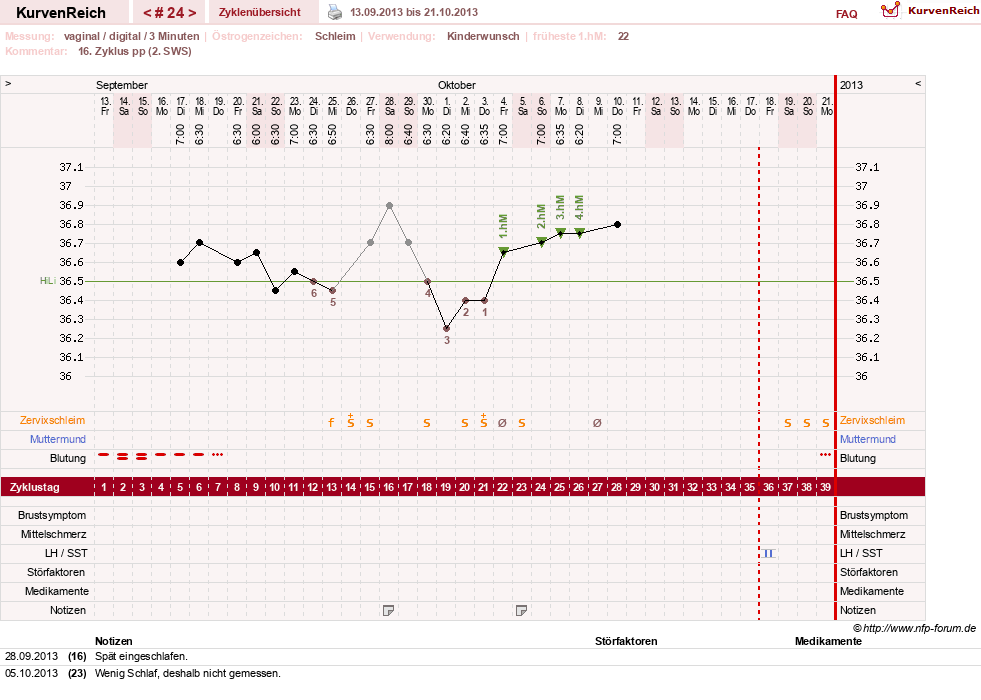Image resolution: width=981 pixels, height=700 pixels.
Task: Collapse chart with the '<' arrow beside 2013
Action: coord(918,83)
